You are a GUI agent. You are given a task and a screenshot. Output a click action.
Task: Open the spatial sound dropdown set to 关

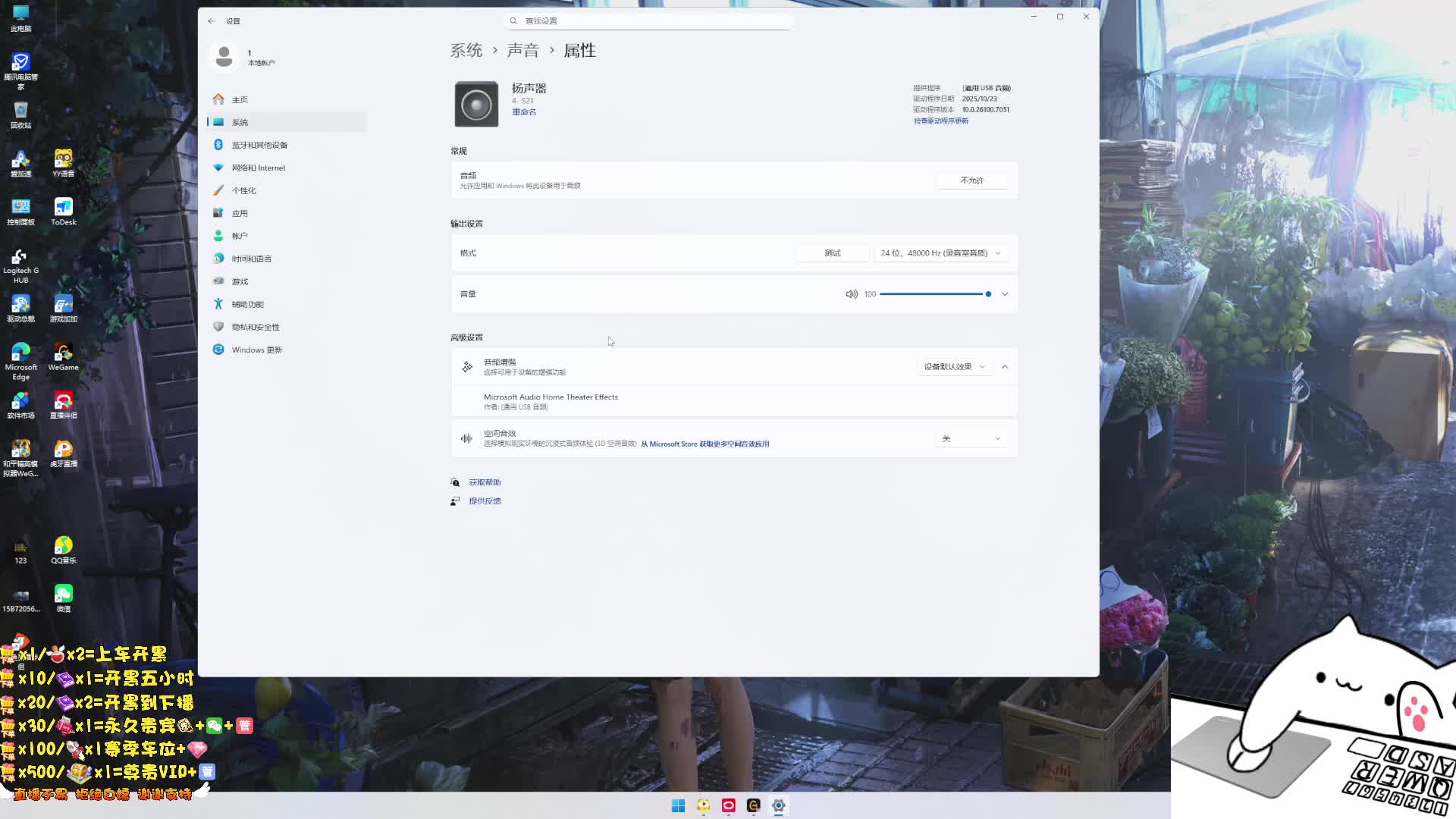coord(971,439)
